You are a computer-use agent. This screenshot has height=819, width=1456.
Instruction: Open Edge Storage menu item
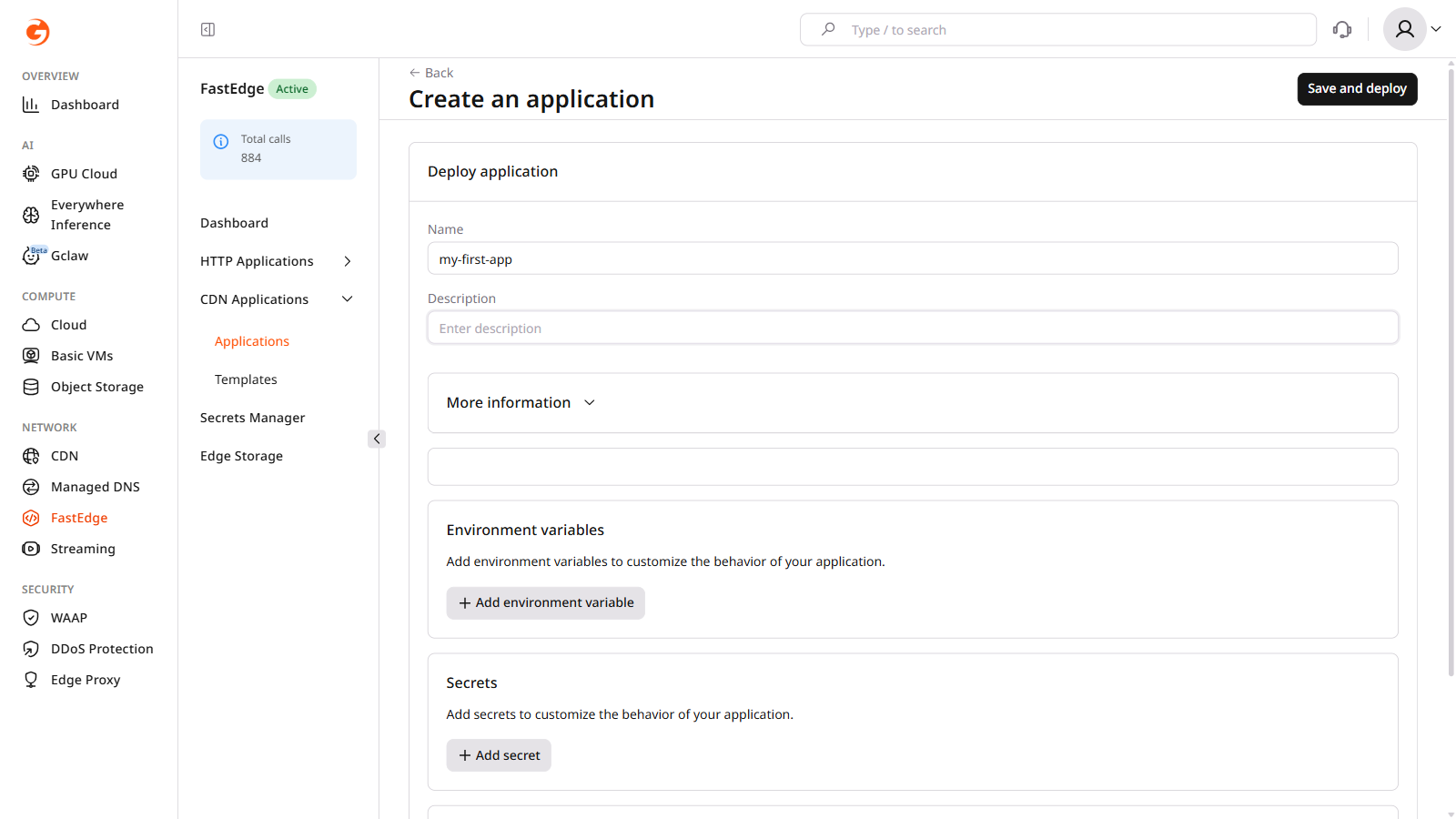point(241,456)
